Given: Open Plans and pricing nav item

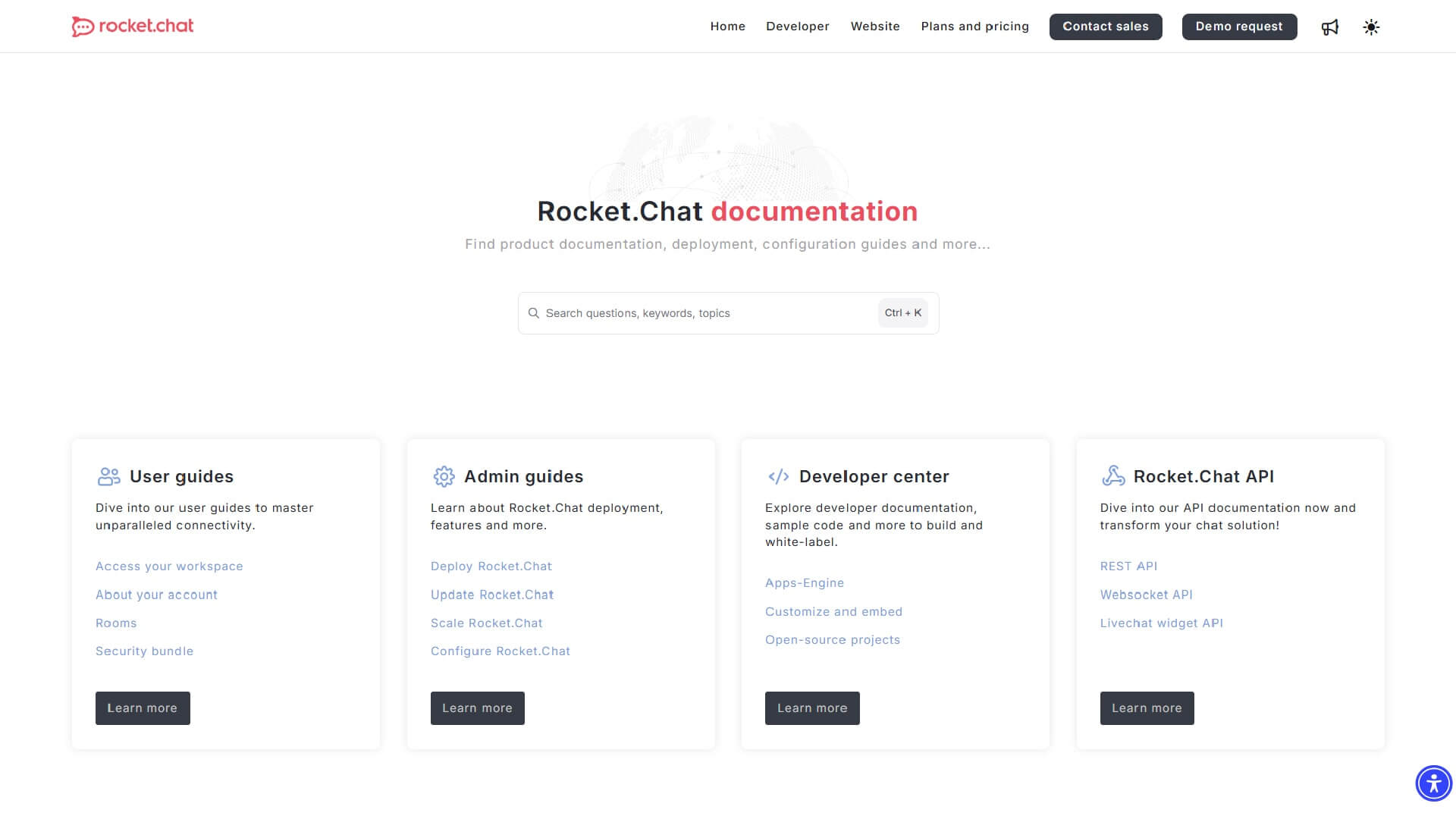Looking at the screenshot, I should click(975, 27).
